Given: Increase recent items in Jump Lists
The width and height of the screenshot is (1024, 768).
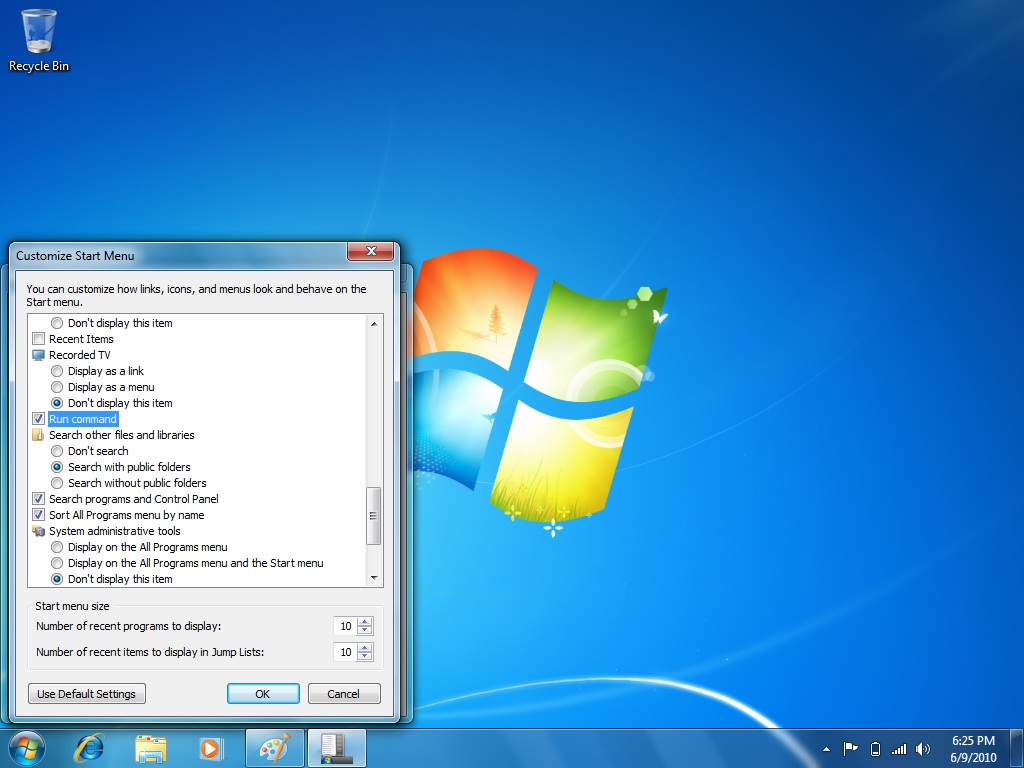Looking at the screenshot, I should pyautogui.click(x=365, y=647).
